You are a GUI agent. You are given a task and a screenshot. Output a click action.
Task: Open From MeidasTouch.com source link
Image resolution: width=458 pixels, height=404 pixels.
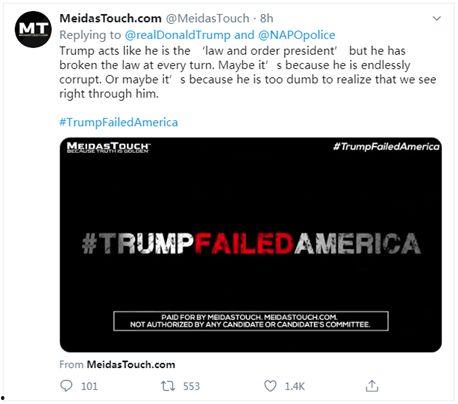pyautogui.click(x=117, y=364)
